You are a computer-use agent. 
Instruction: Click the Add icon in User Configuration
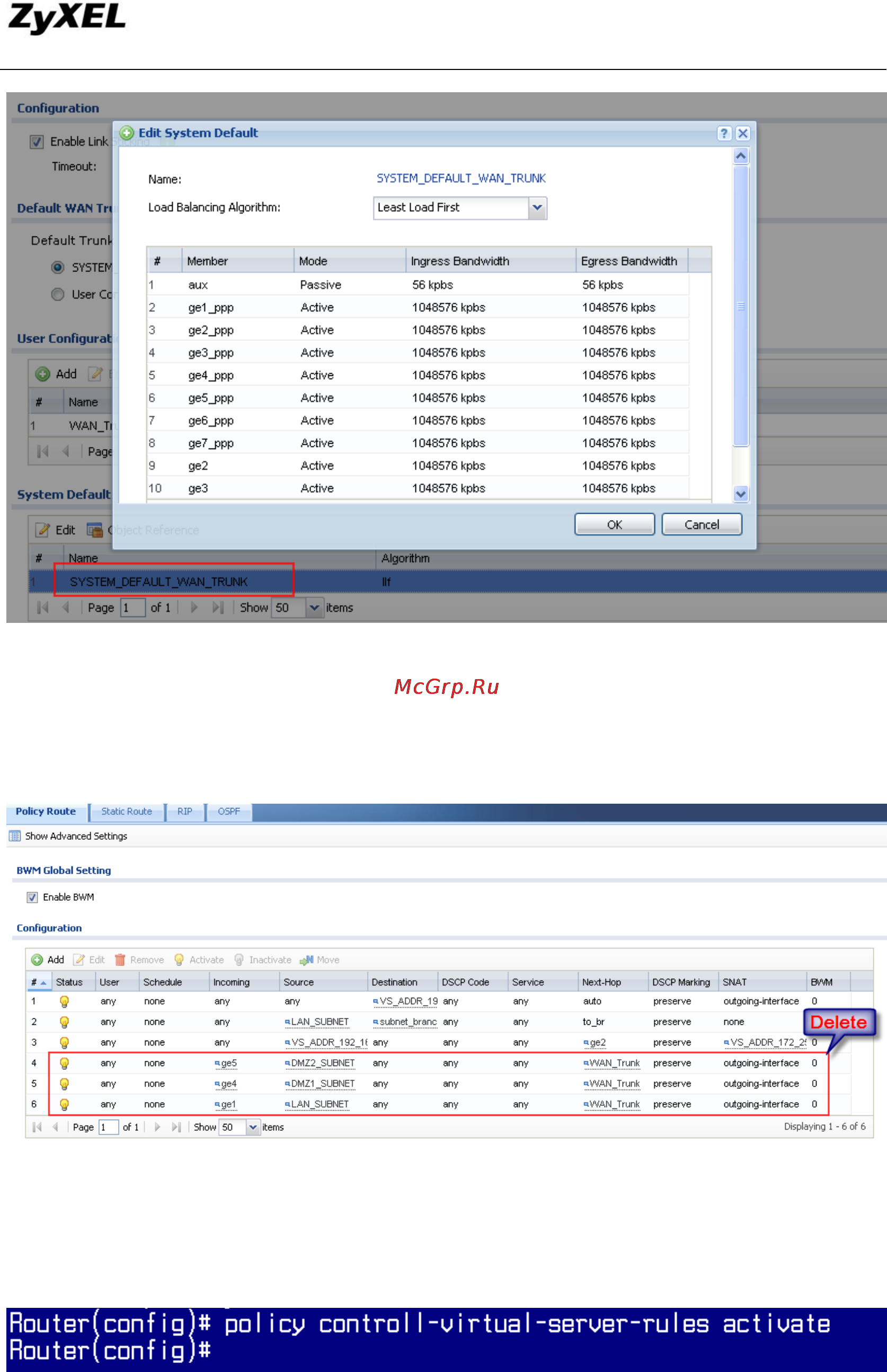(42, 374)
